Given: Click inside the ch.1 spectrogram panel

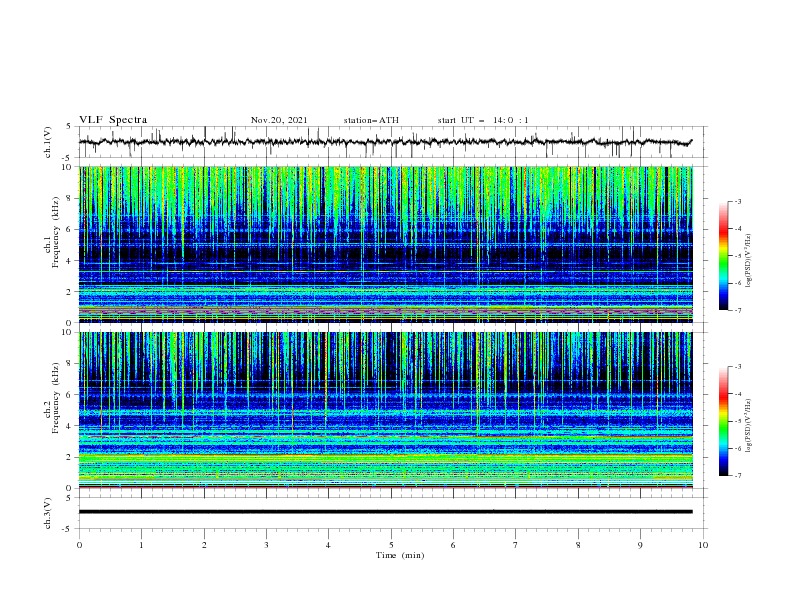Looking at the screenshot, I should tap(386, 244).
